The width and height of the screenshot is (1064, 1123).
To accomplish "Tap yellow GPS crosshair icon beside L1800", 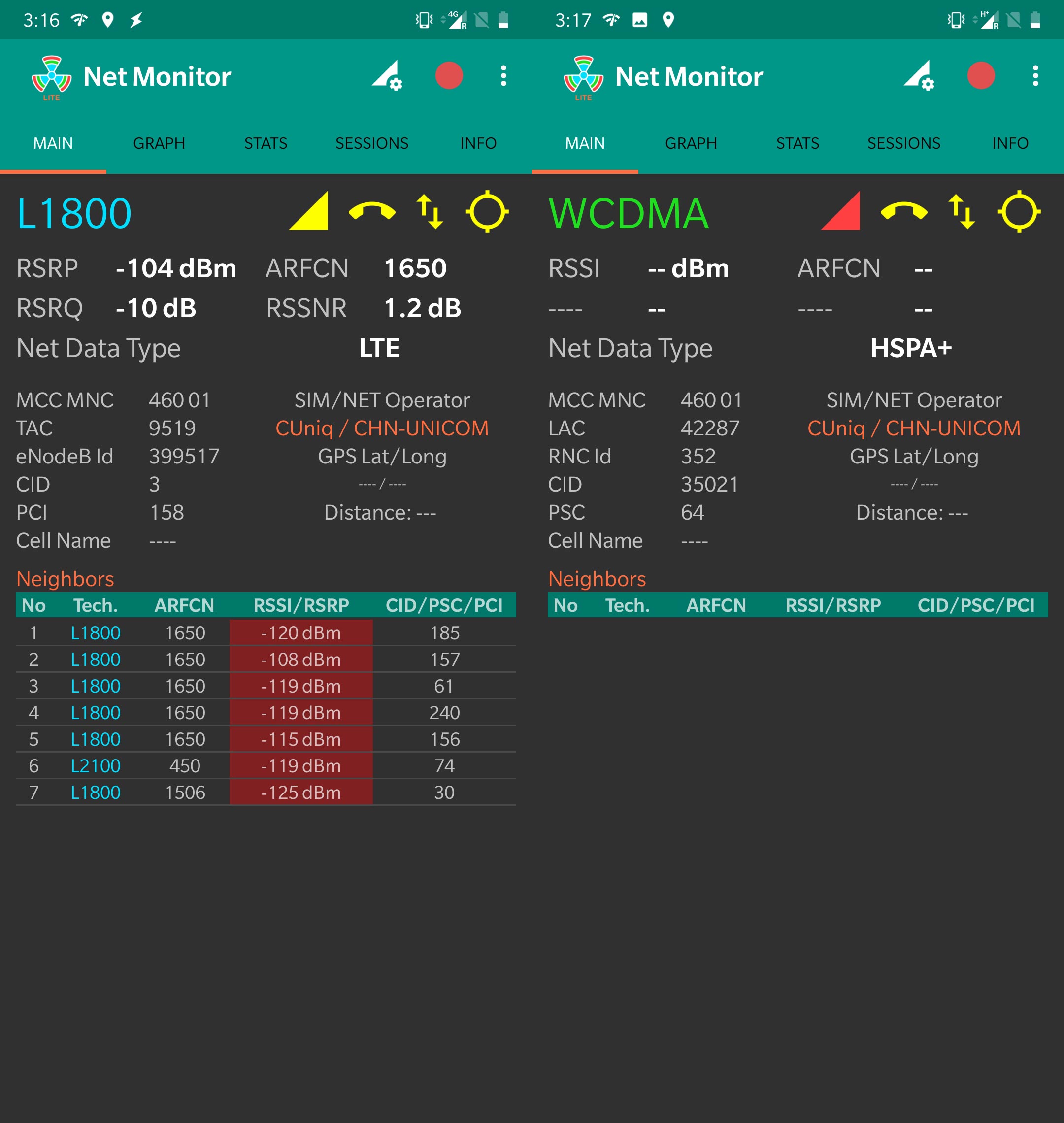I will (487, 212).
